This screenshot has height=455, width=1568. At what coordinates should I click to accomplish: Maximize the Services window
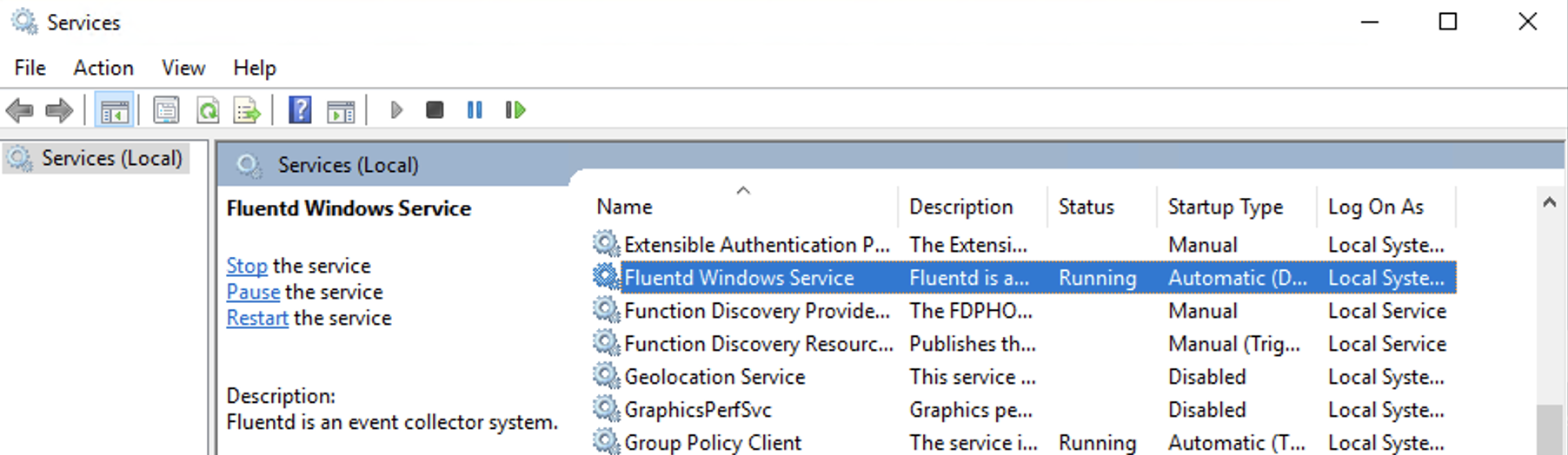1448,22
